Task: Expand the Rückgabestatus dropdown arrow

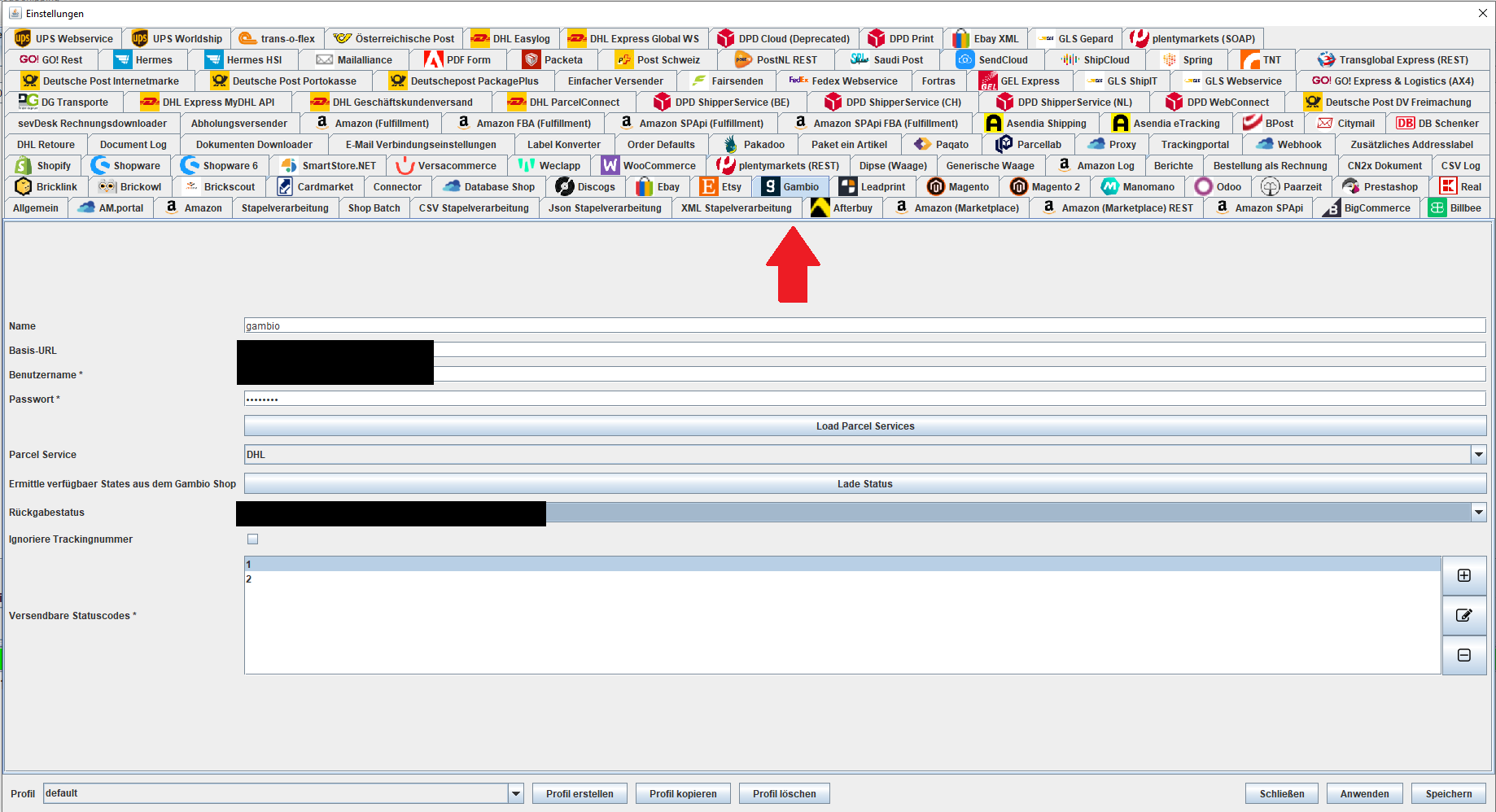Action: point(1478,512)
